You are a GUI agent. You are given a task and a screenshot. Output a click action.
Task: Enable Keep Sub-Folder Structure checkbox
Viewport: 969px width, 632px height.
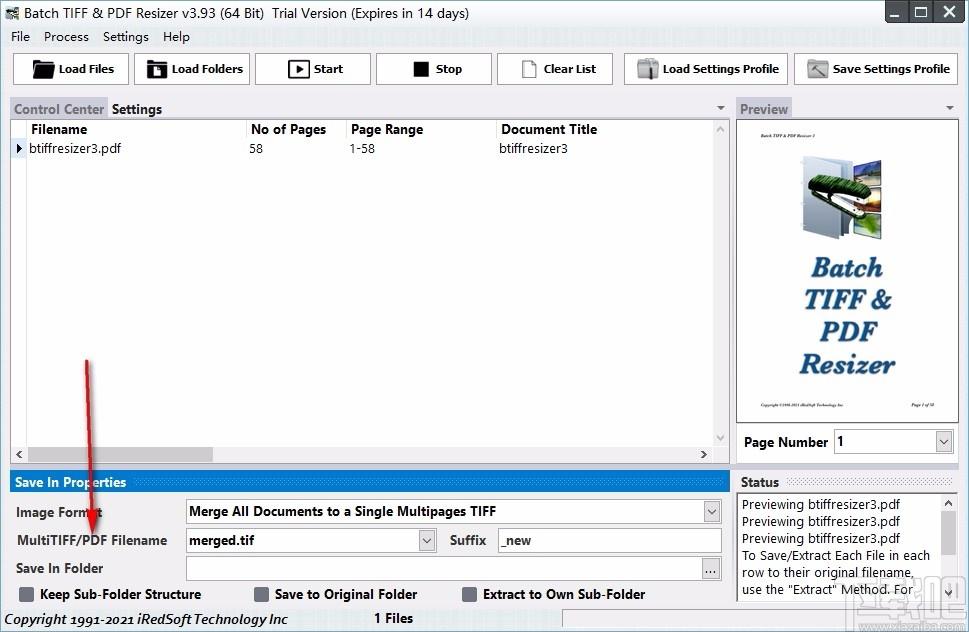[27, 594]
